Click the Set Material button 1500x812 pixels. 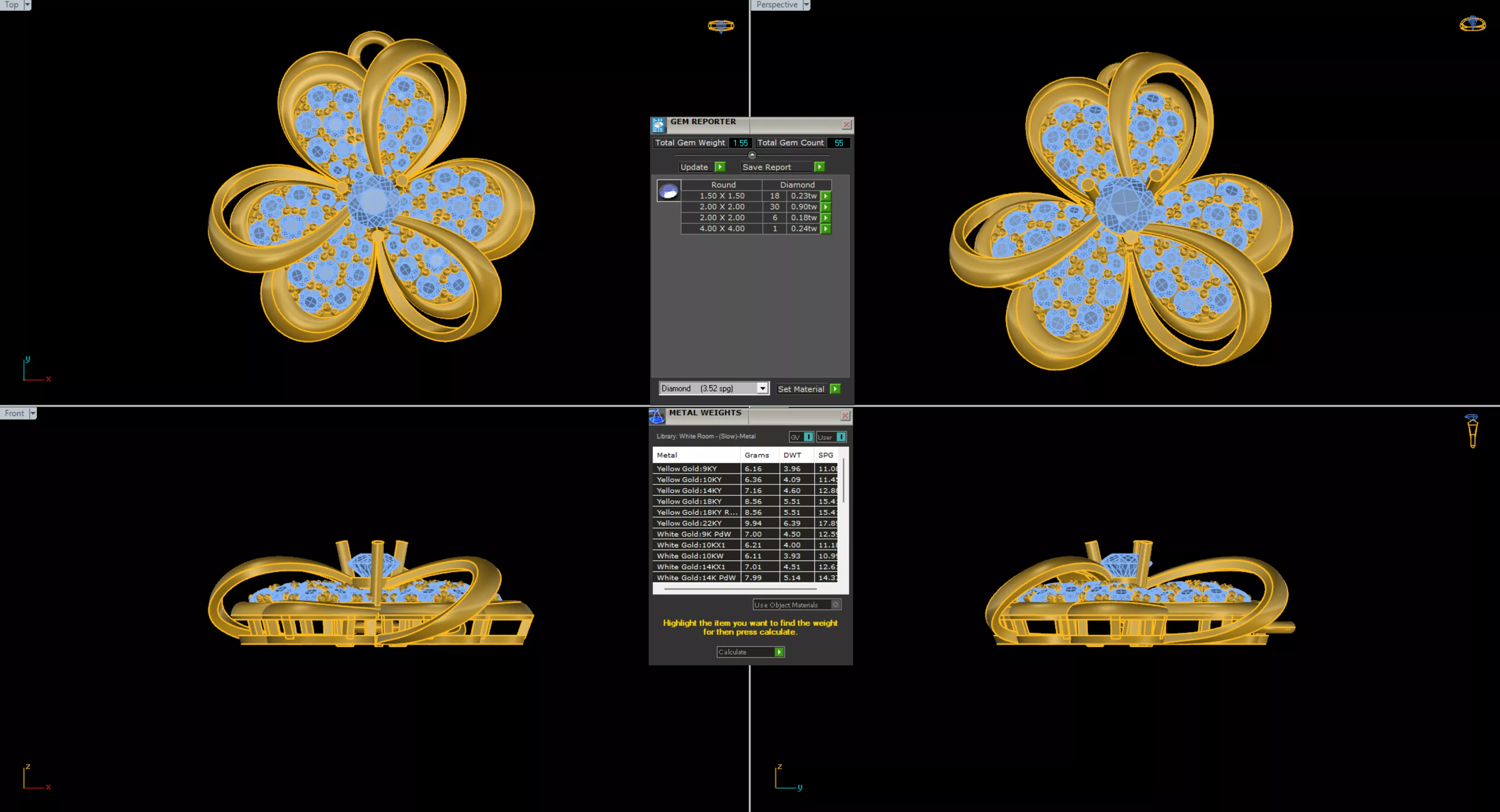[x=801, y=389]
